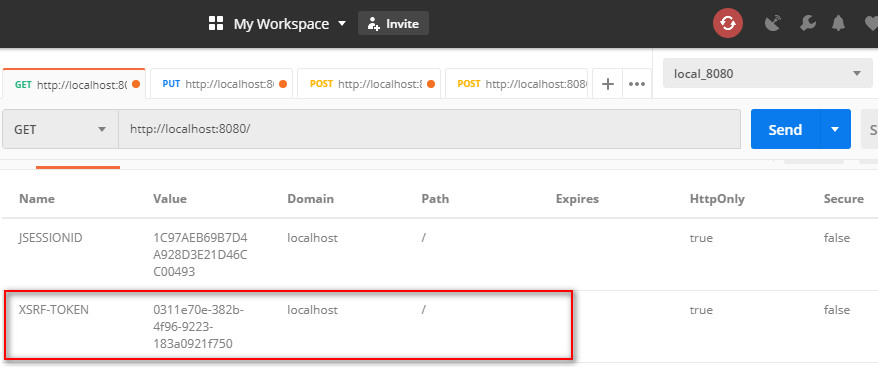This screenshot has height=367, width=878.
Task: Click localhost domain in XSRF-TOKEN row
Action: (312, 310)
